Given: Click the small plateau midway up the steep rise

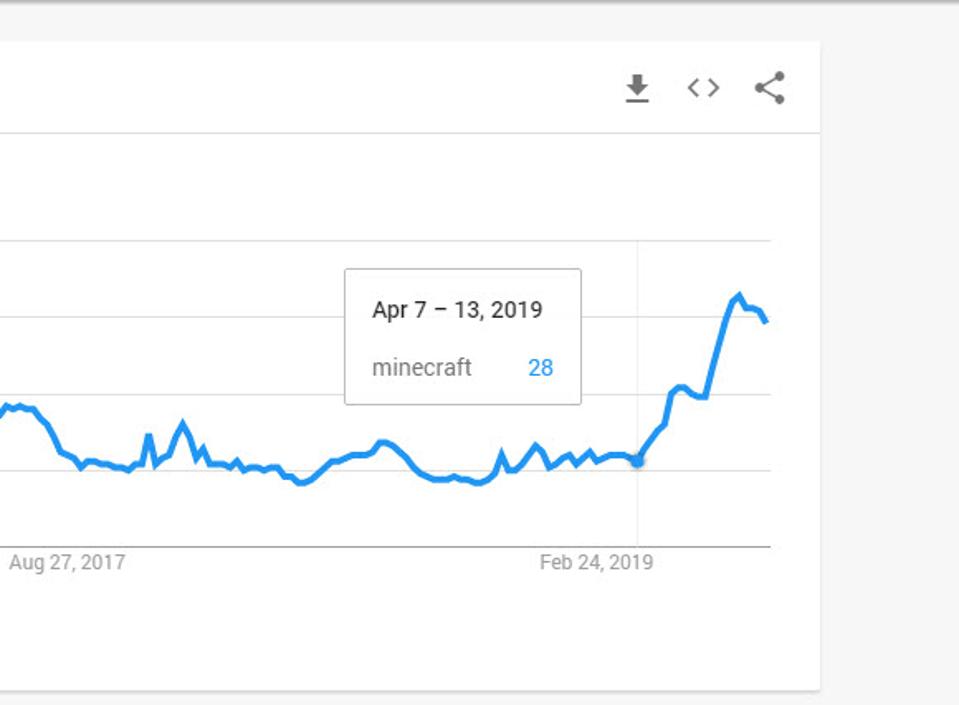Looking at the screenshot, I should pos(681,387).
